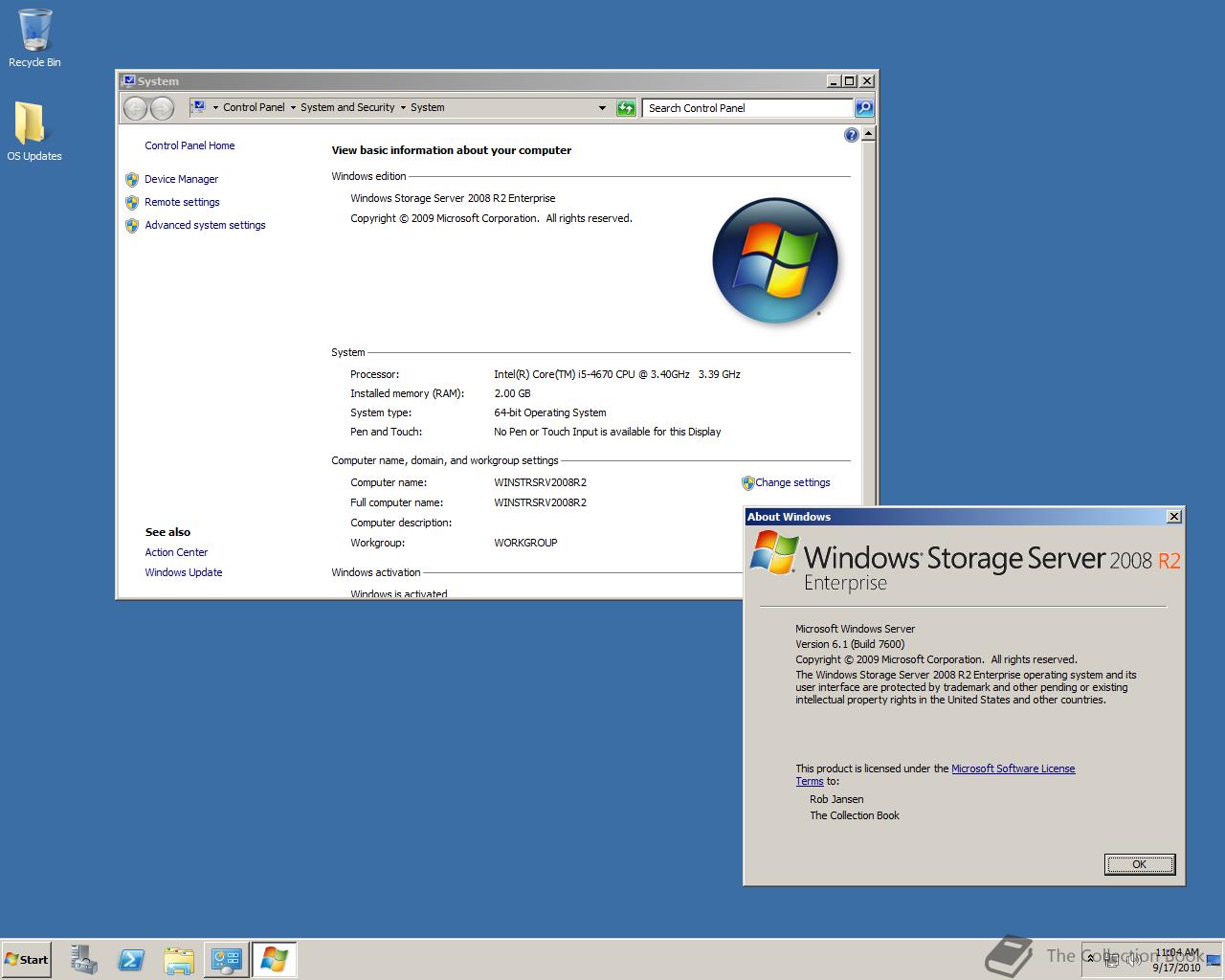
Task: Maximize the System window
Action: click(849, 81)
